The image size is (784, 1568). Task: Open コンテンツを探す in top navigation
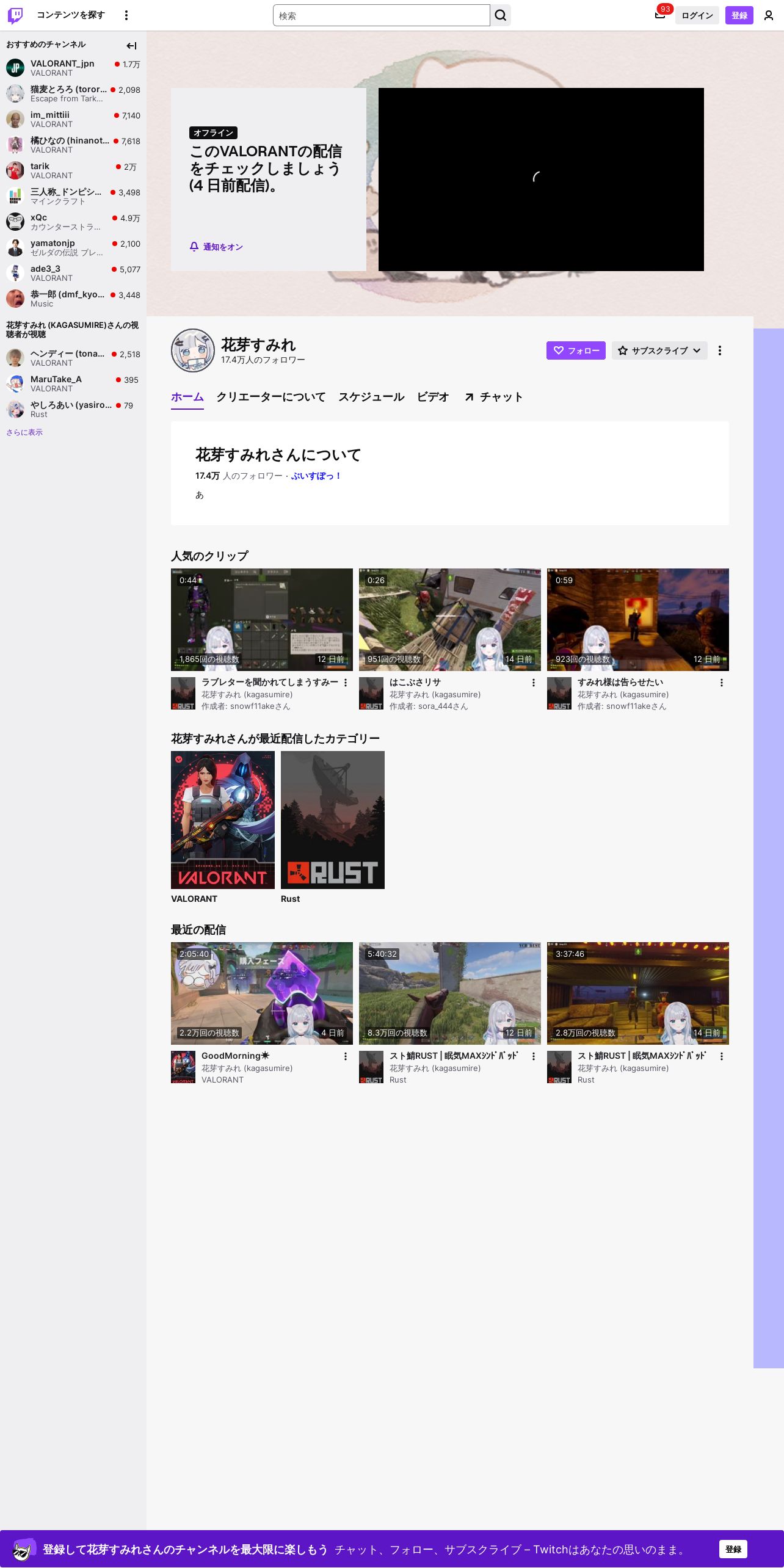(x=71, y=15)
